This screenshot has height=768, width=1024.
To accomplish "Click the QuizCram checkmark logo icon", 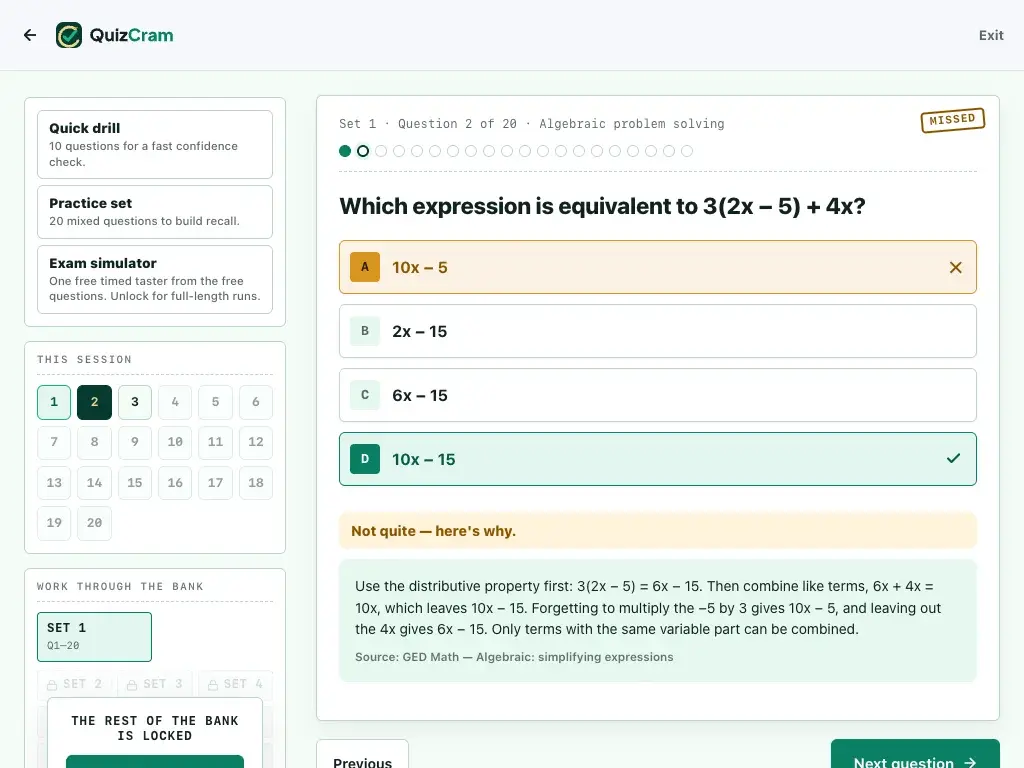I will [69, 35].
